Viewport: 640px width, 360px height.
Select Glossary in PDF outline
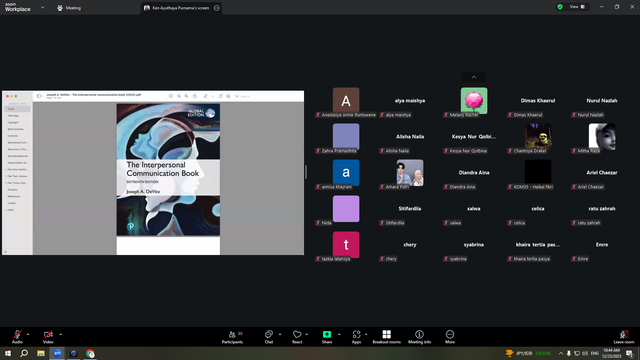pos(12,189)
